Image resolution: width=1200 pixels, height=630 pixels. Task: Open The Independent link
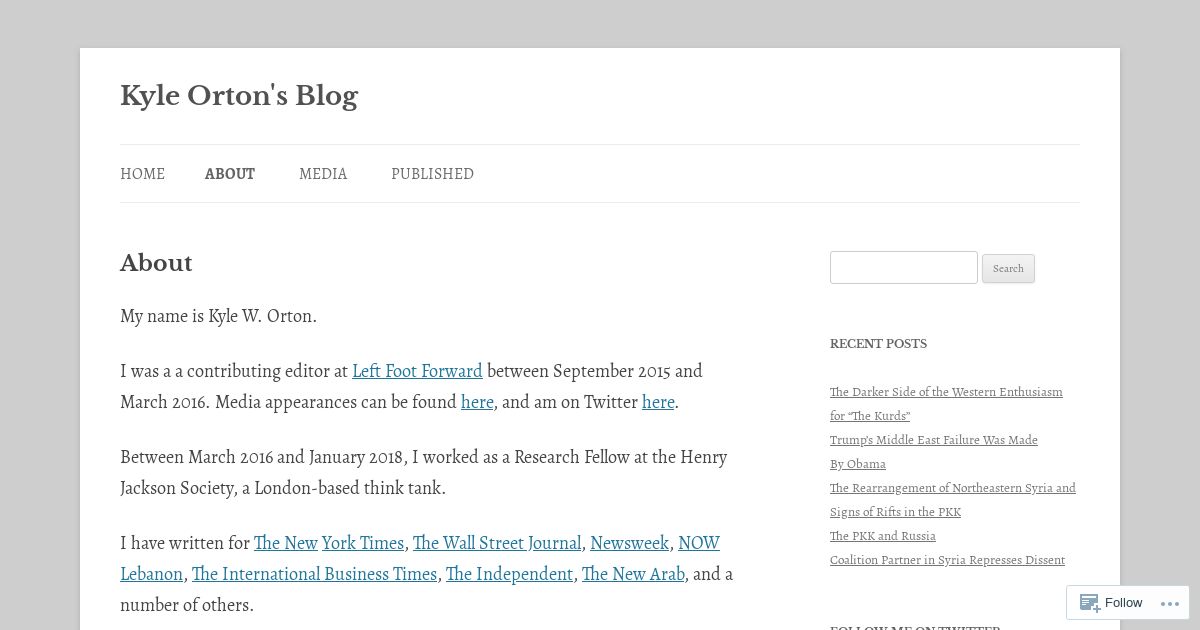click(x=509, y=574)
